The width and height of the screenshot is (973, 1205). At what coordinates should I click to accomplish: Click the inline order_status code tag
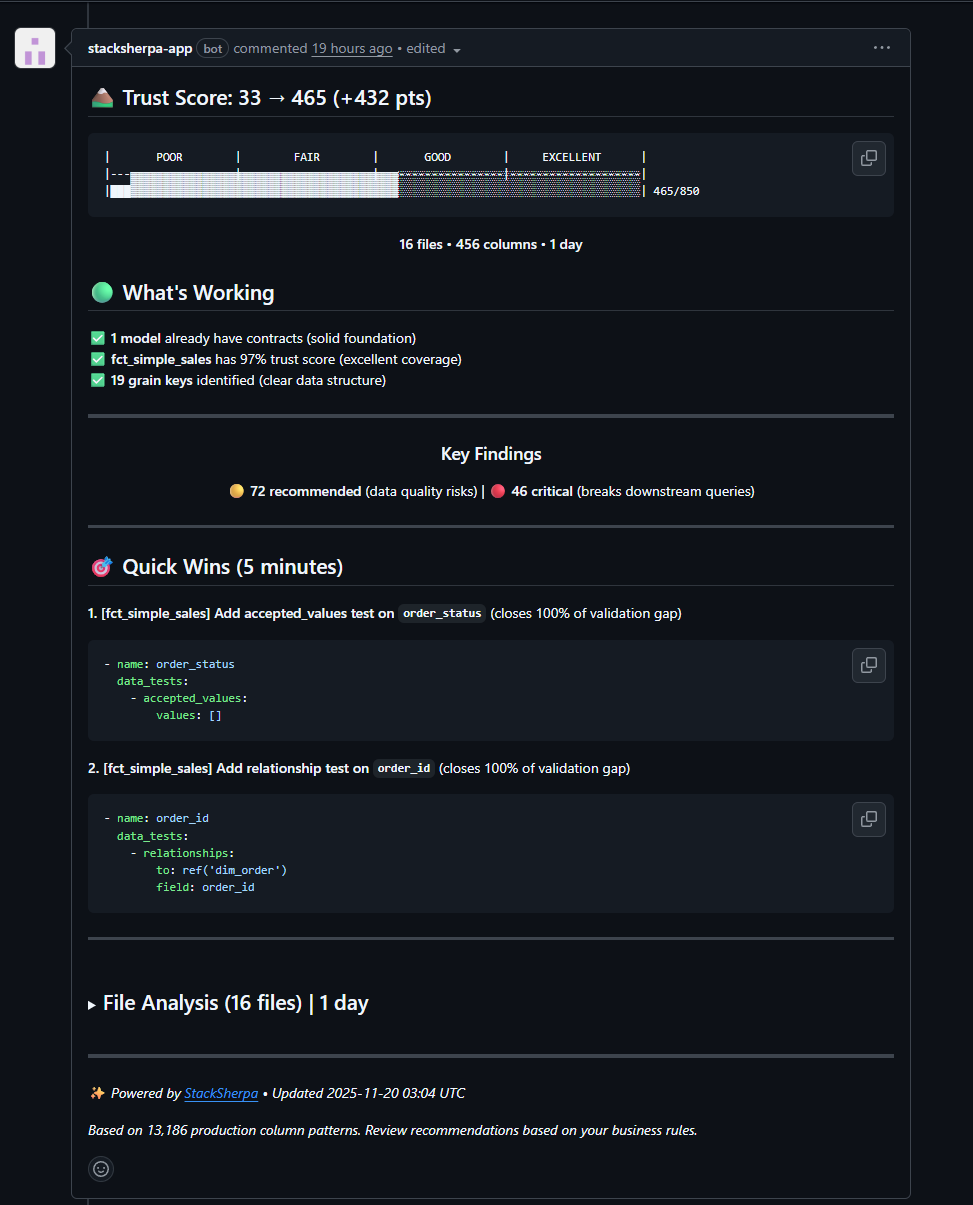coord(442,614)
